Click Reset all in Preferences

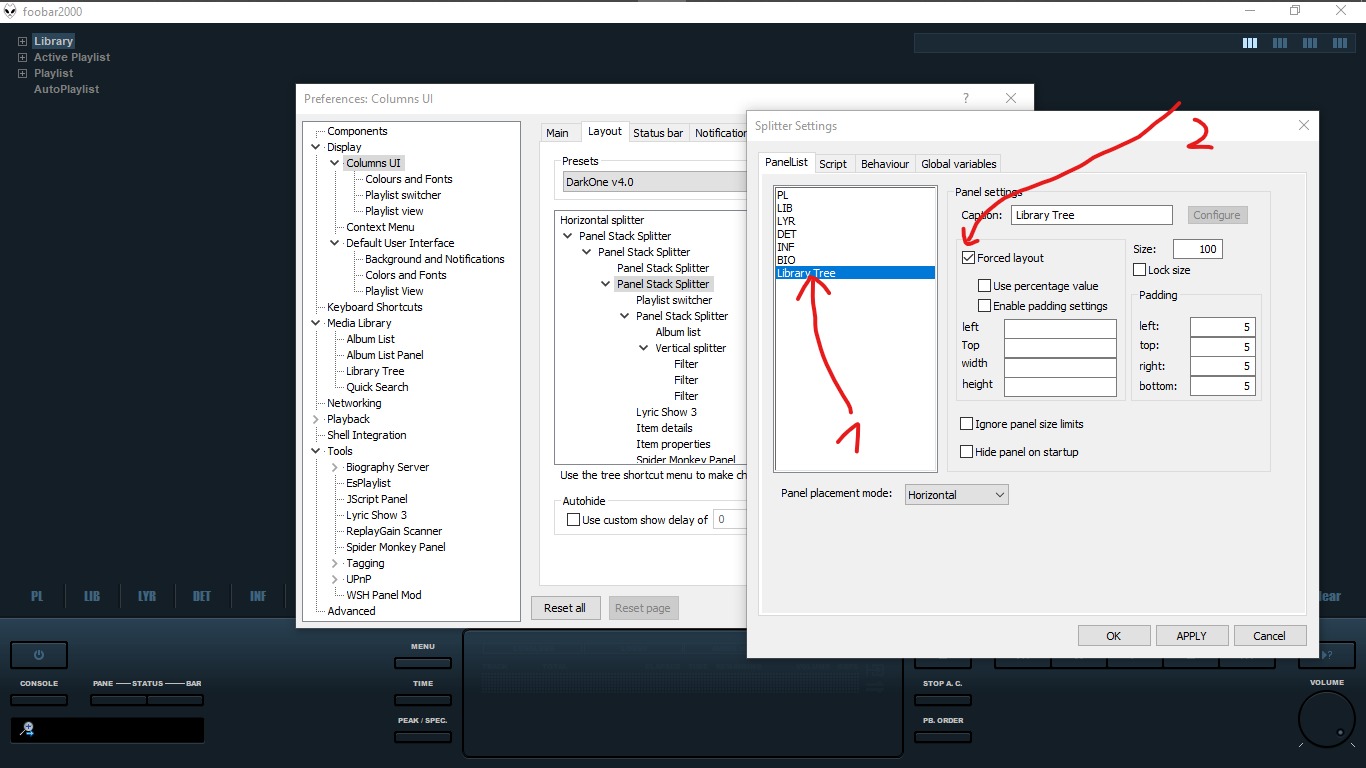pyautogui.click(x=565, y=608)
